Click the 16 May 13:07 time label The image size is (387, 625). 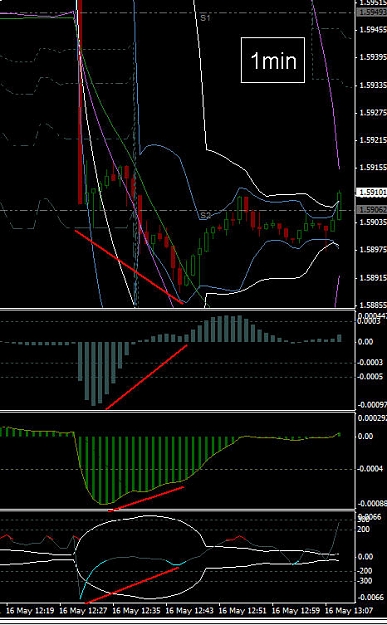[349, 611]
